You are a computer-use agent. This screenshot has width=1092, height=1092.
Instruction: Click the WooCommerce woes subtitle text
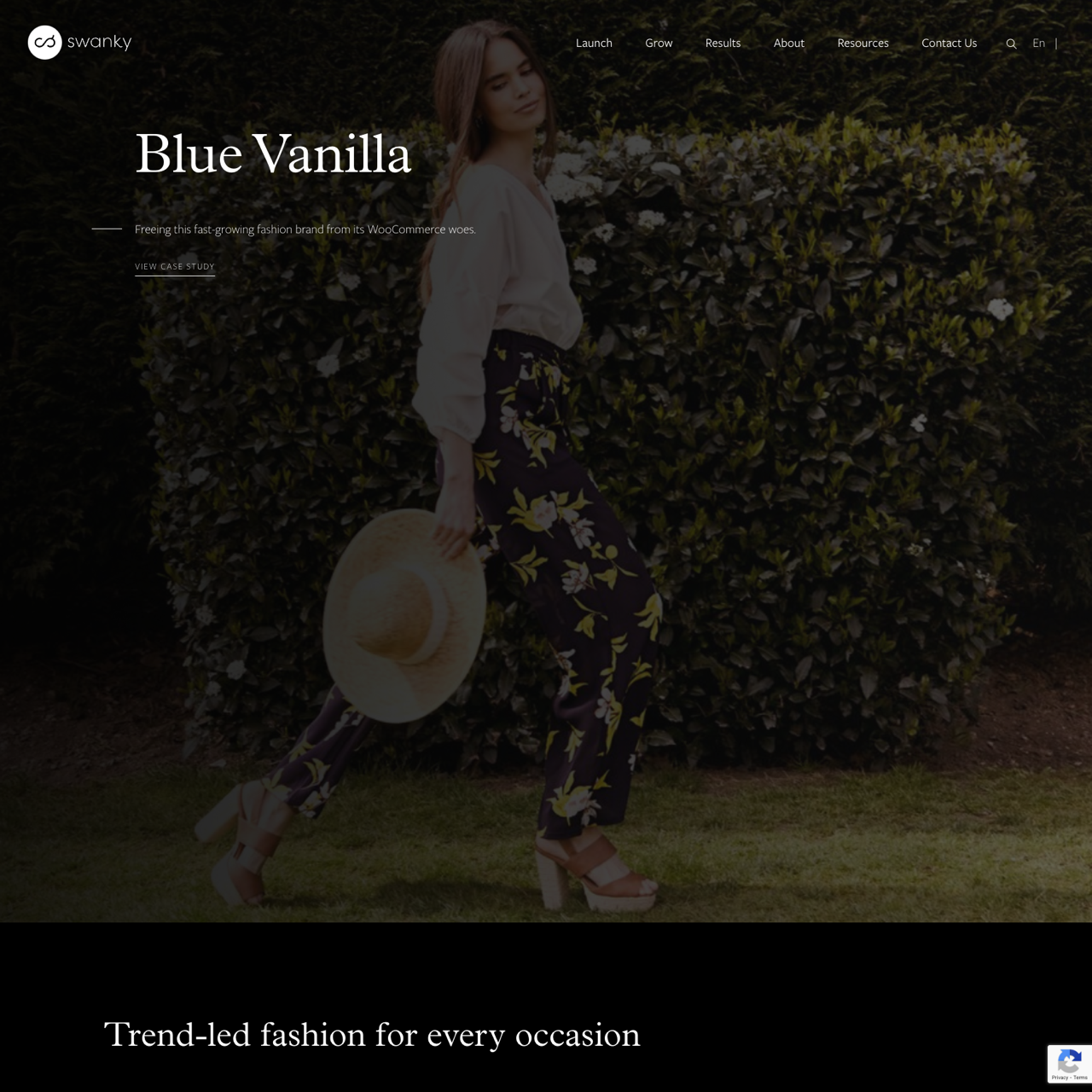[305, 229]
